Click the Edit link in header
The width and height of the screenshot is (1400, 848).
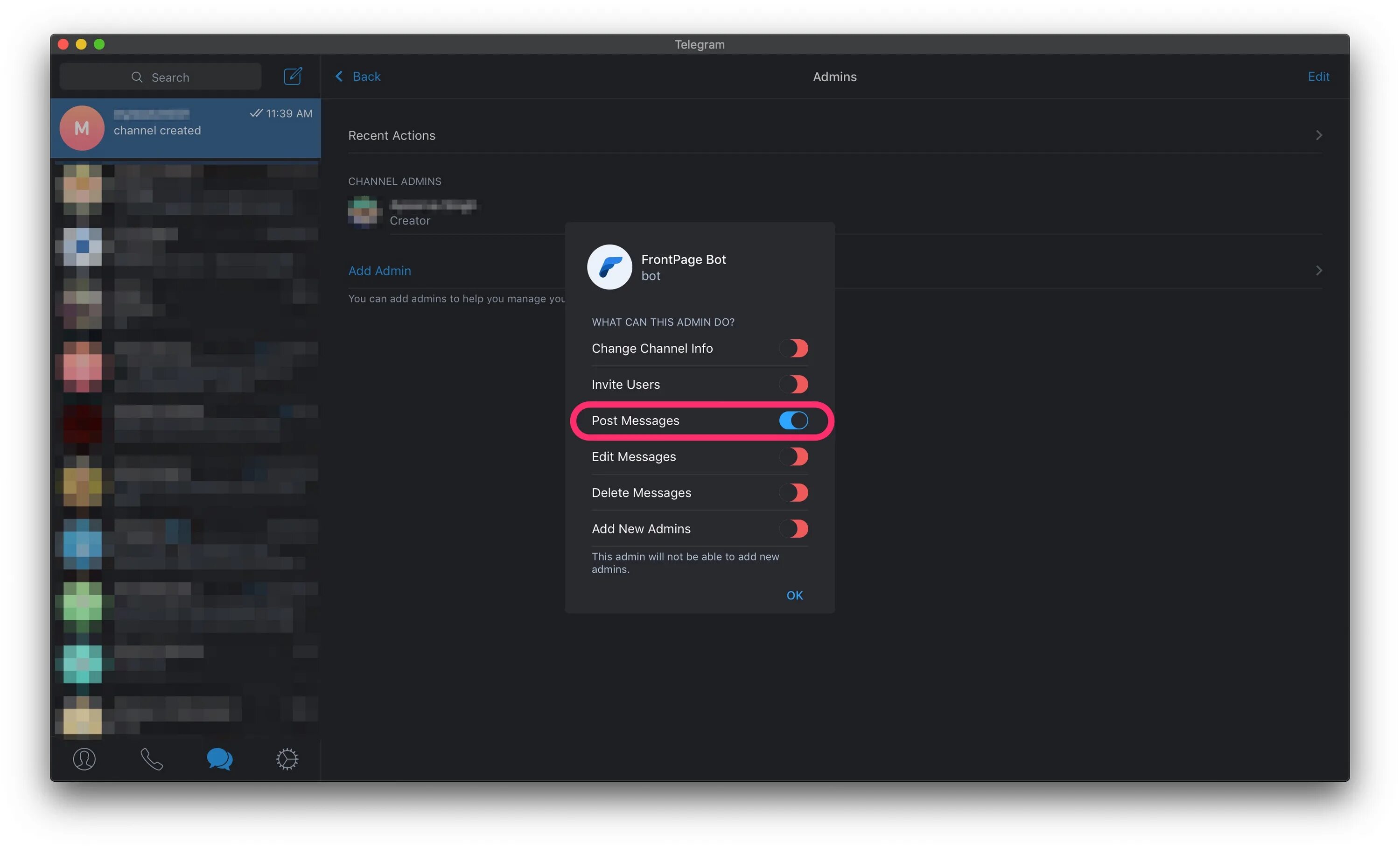click(1318, 76)
